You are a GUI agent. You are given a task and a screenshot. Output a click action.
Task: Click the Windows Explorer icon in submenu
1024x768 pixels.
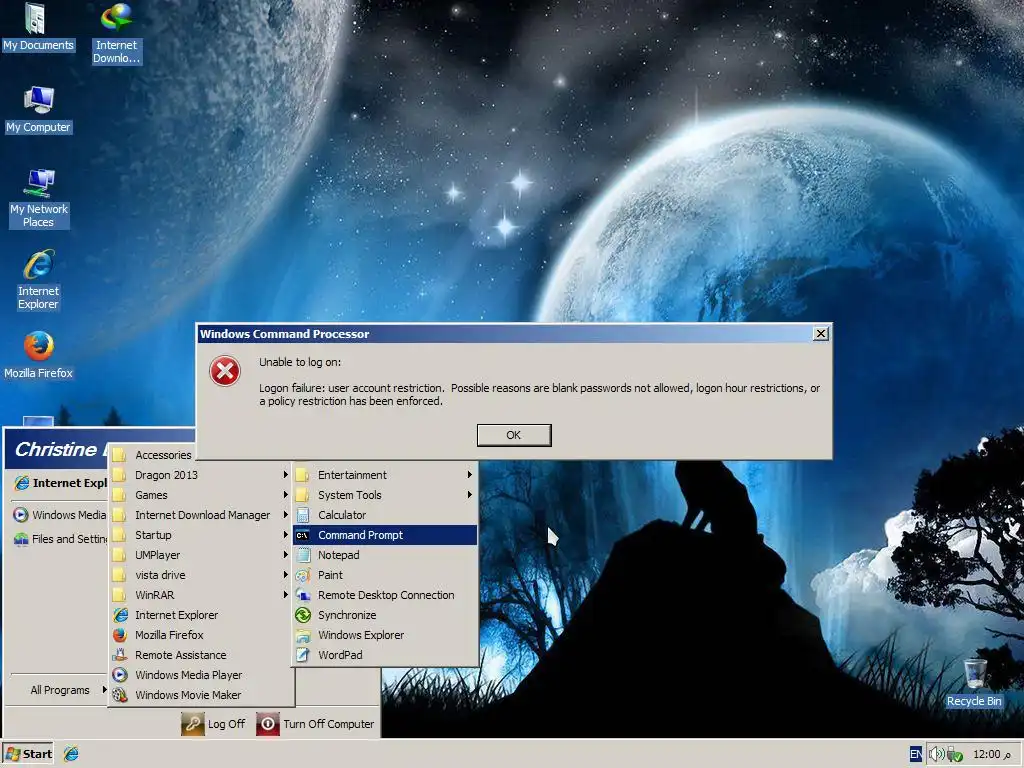(x=302, y=635)
